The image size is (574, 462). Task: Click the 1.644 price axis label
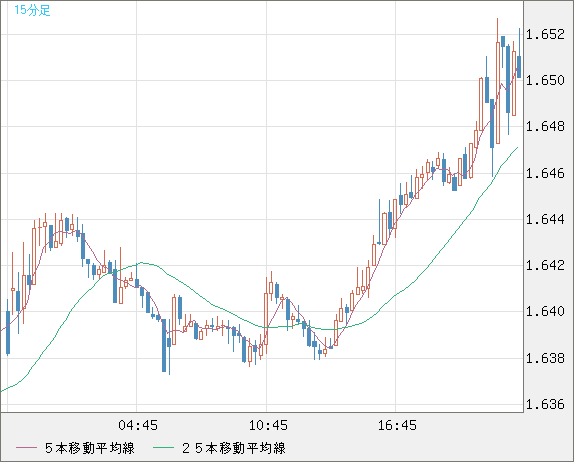pyautogui.click(x=545, y=219)
